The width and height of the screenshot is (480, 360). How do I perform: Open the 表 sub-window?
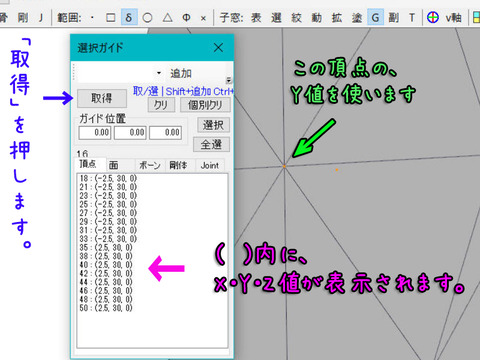[256, 17]
